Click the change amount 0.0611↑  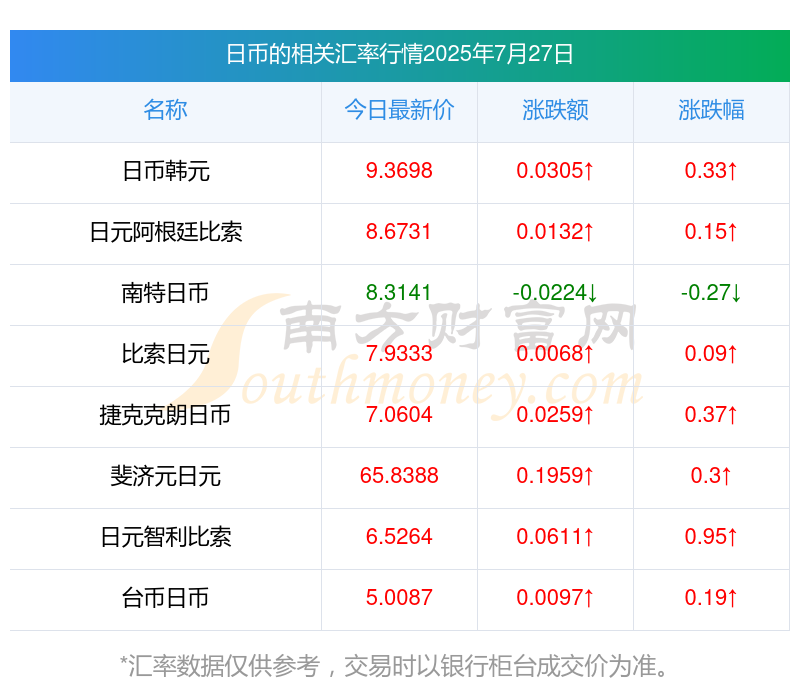555,536
